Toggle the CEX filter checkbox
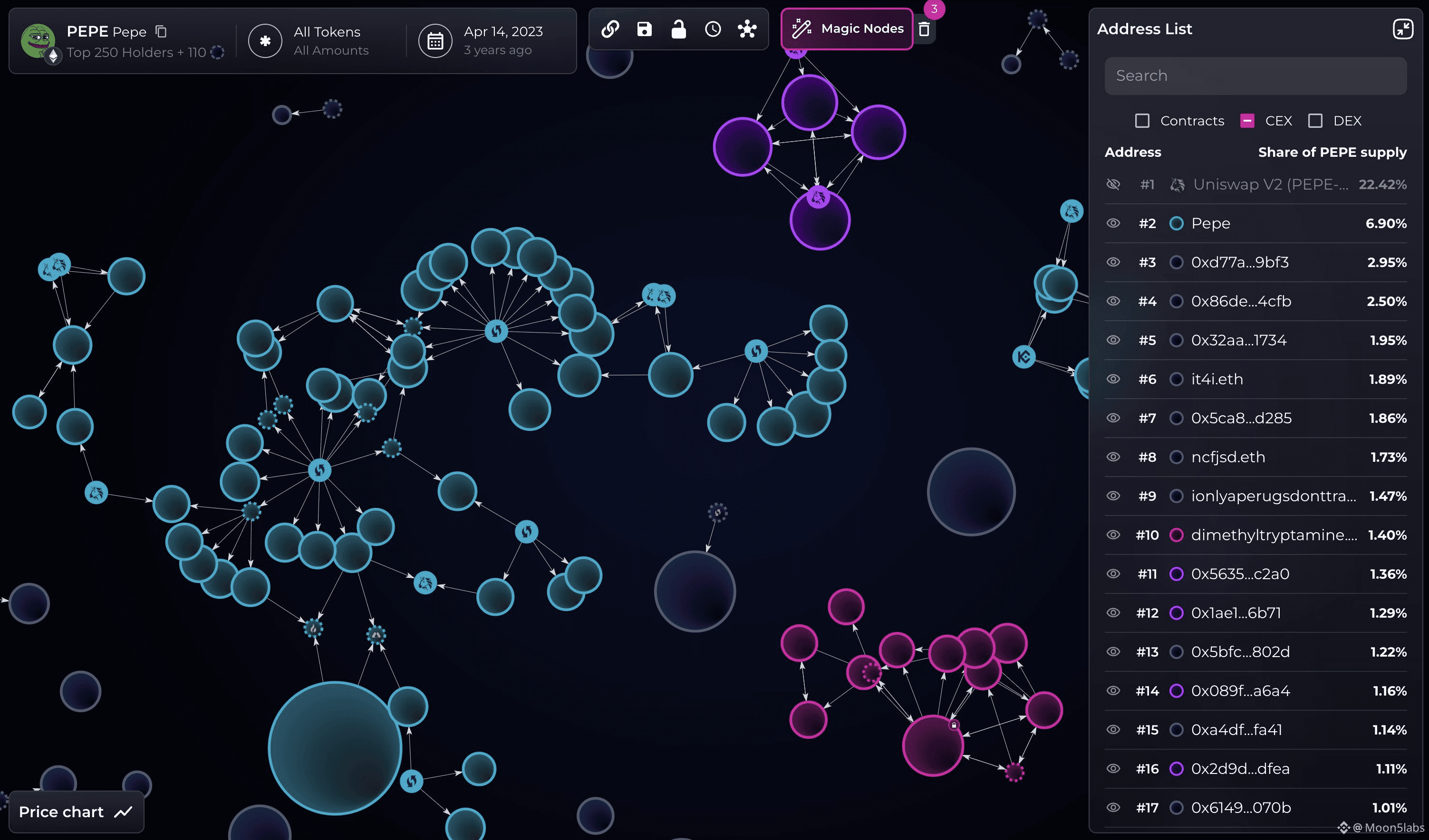The height and width of the screenshot is (840, 1429). pyautogui.click(x=1247, y=121)
